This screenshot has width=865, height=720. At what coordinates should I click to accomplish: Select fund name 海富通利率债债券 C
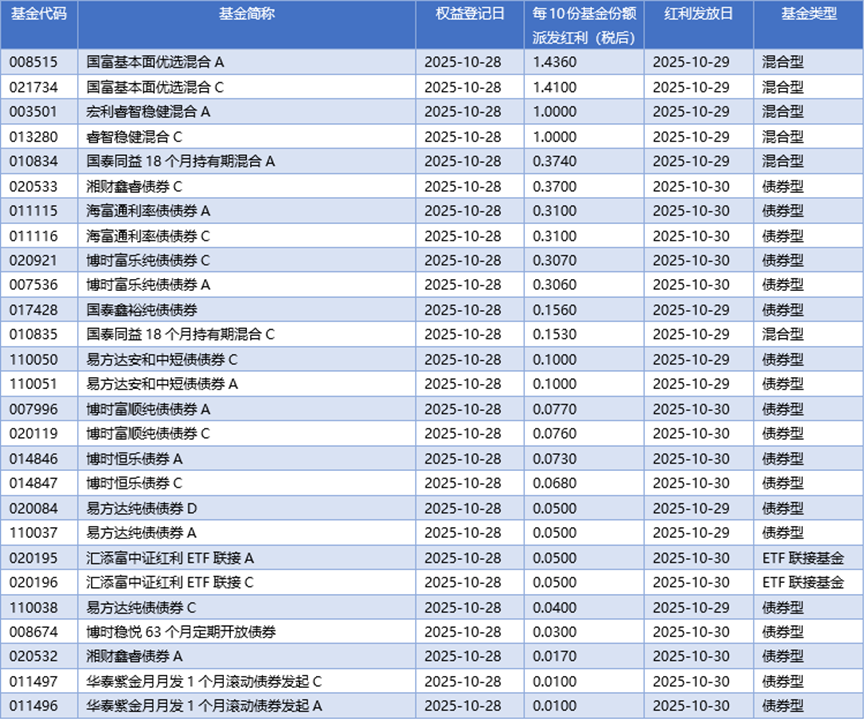point(148,236)
